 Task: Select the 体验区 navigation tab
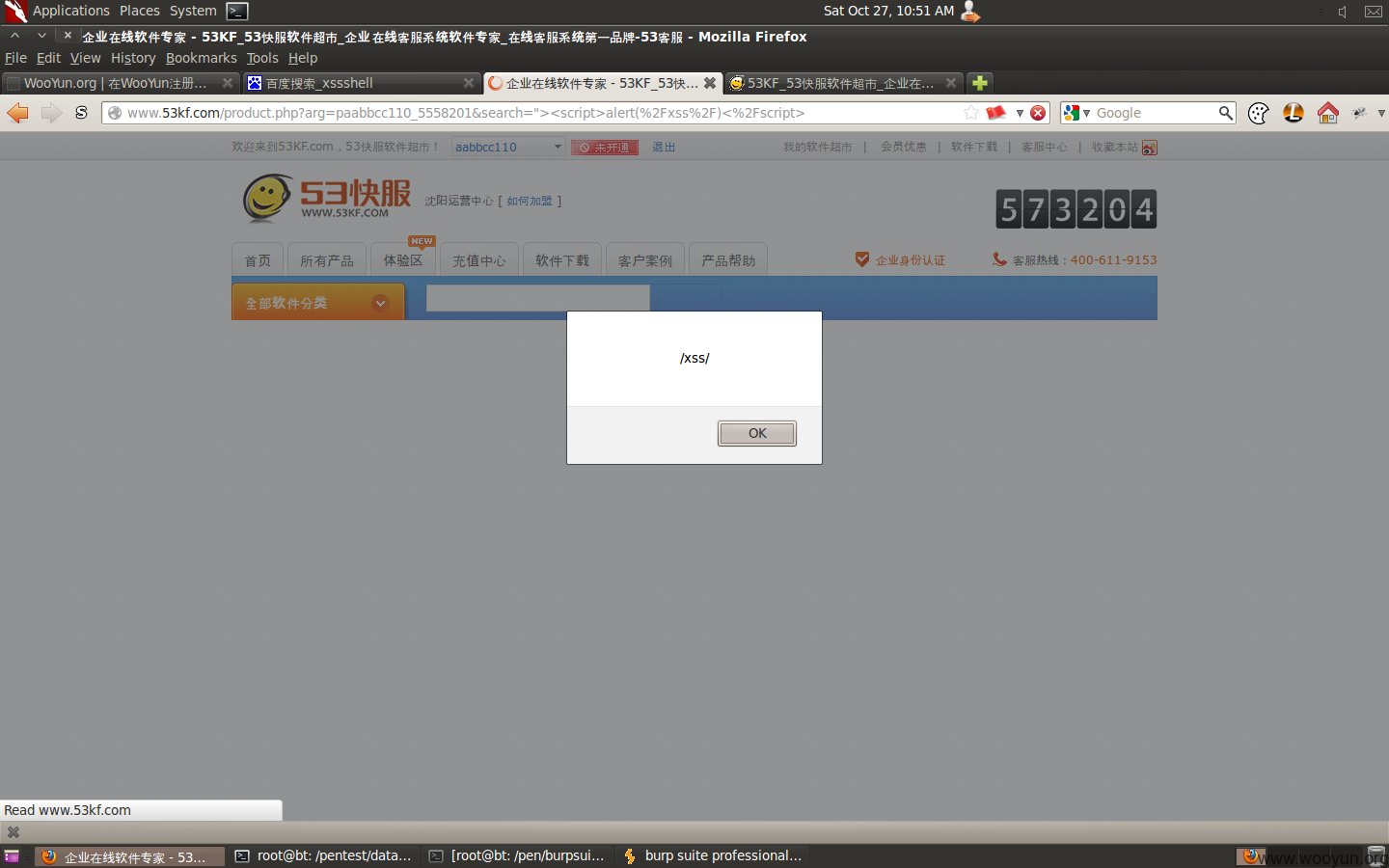click(x=403, y=260)
